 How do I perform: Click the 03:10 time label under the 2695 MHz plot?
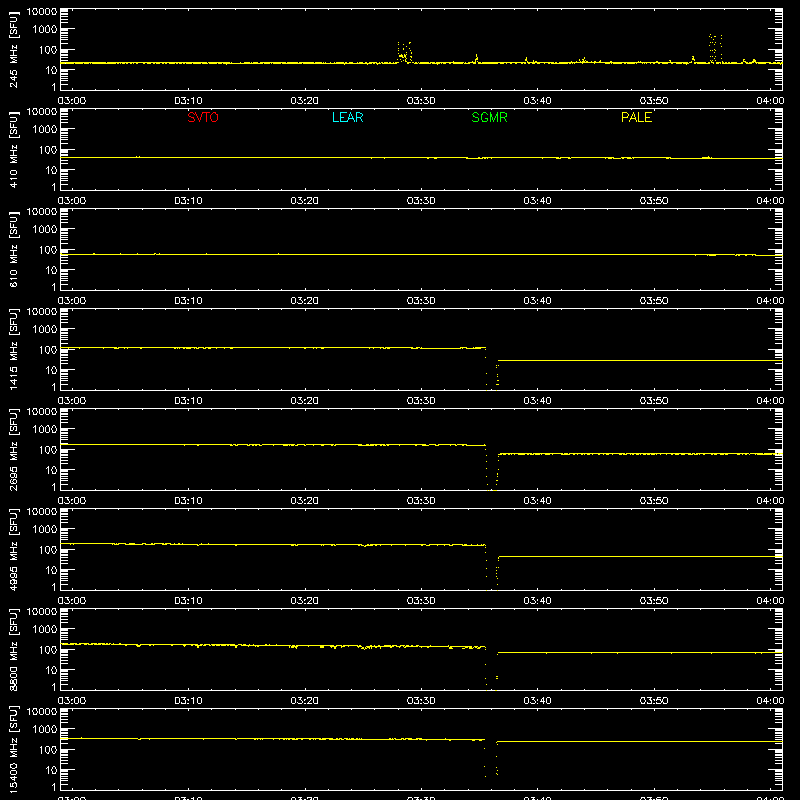coord(188,501)
